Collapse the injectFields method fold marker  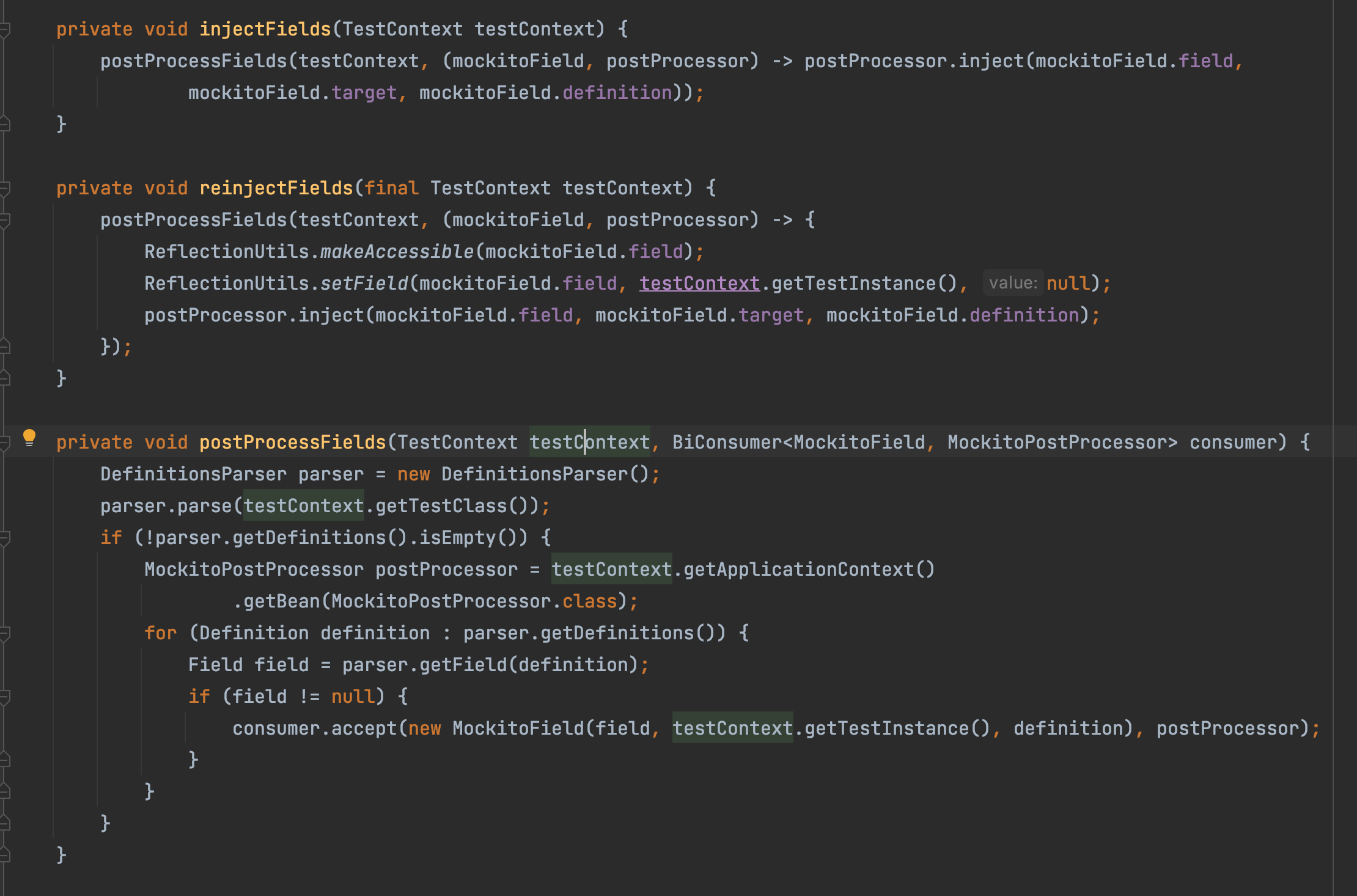[5, 29]
